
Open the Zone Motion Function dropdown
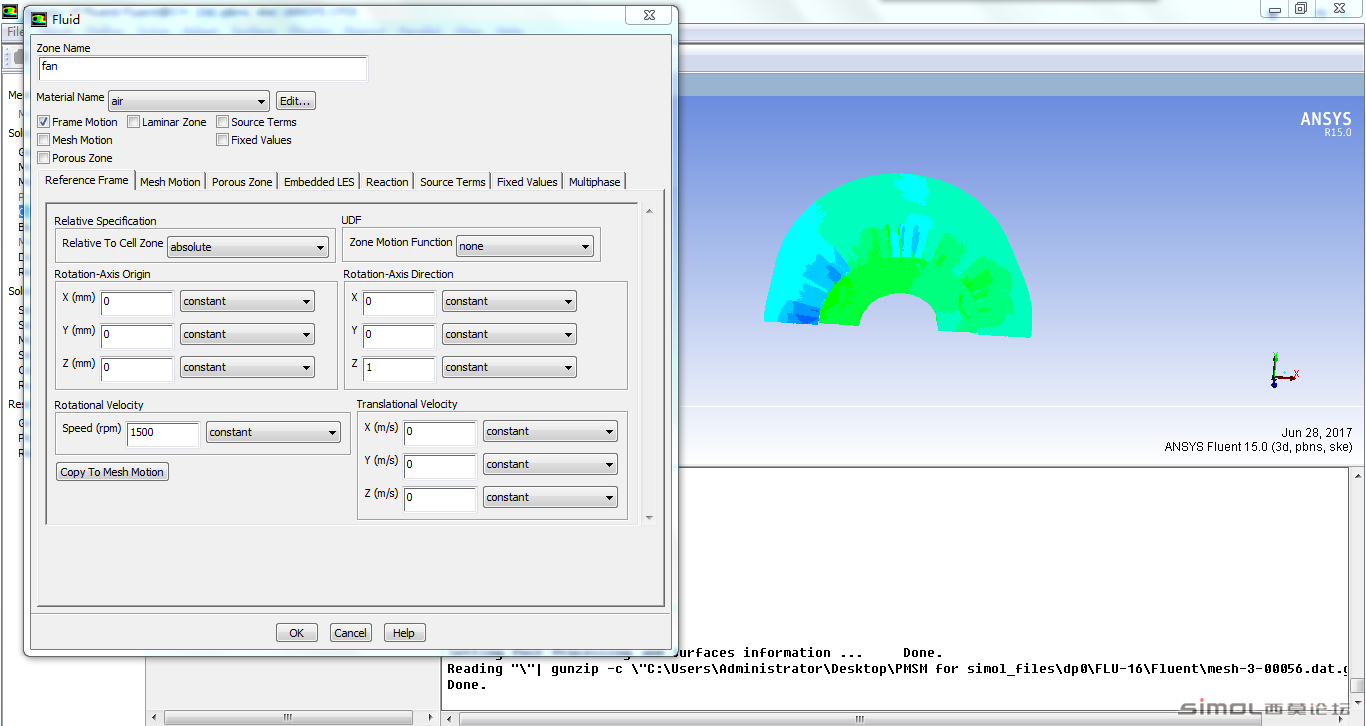(524, 246)
